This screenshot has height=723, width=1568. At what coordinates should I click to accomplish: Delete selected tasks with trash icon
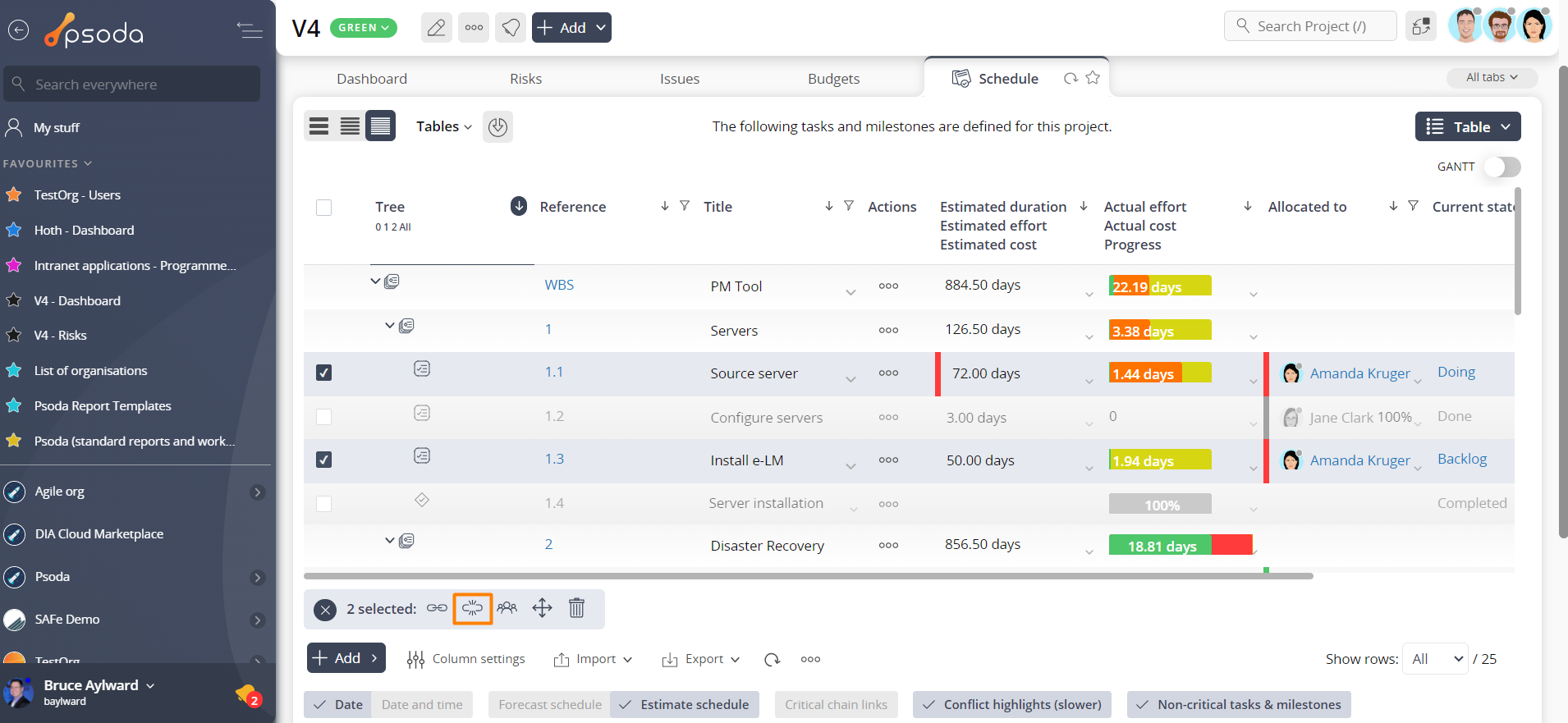point(577,608)
